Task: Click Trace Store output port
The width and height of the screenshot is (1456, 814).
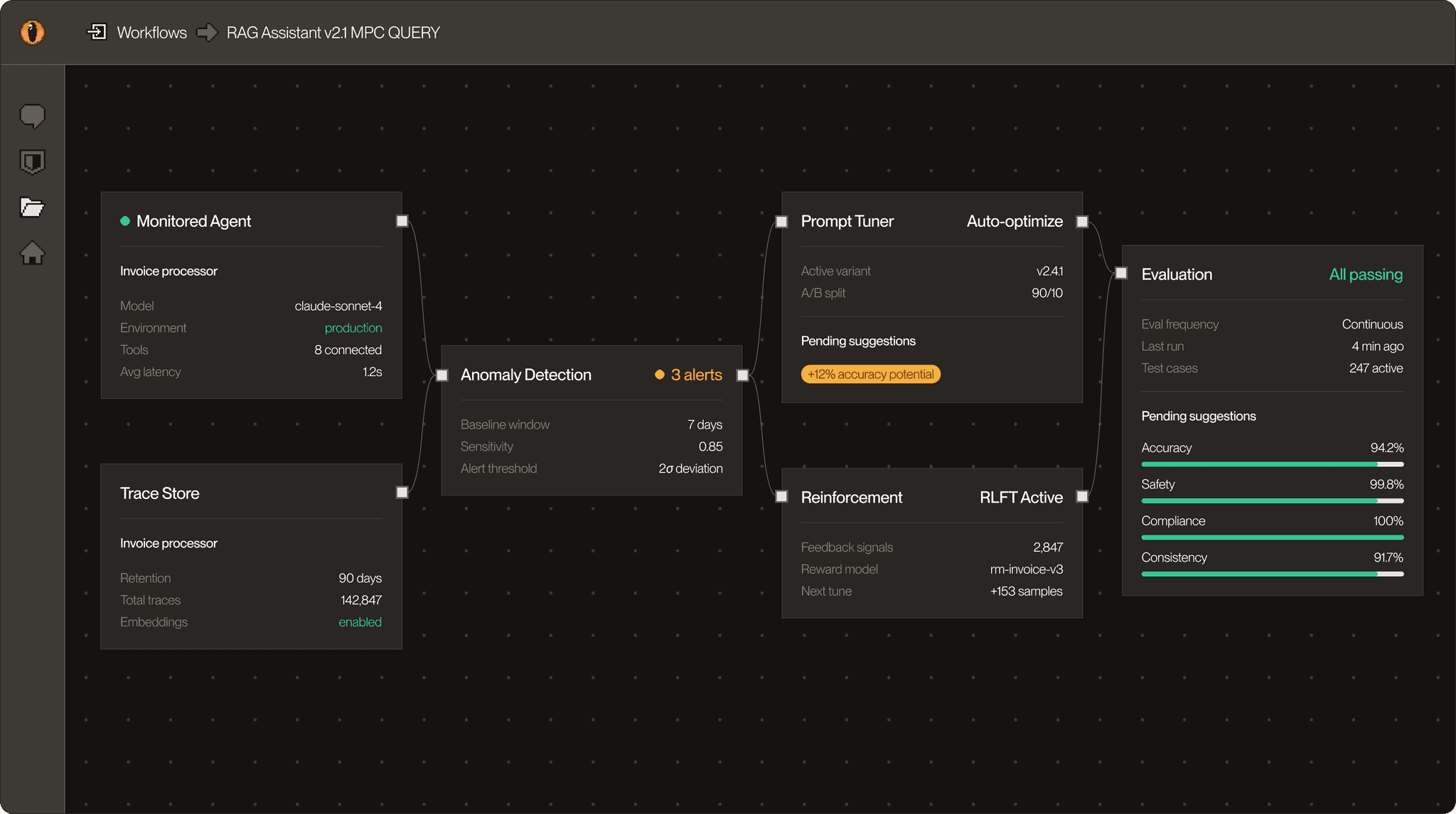Action: 402,493
